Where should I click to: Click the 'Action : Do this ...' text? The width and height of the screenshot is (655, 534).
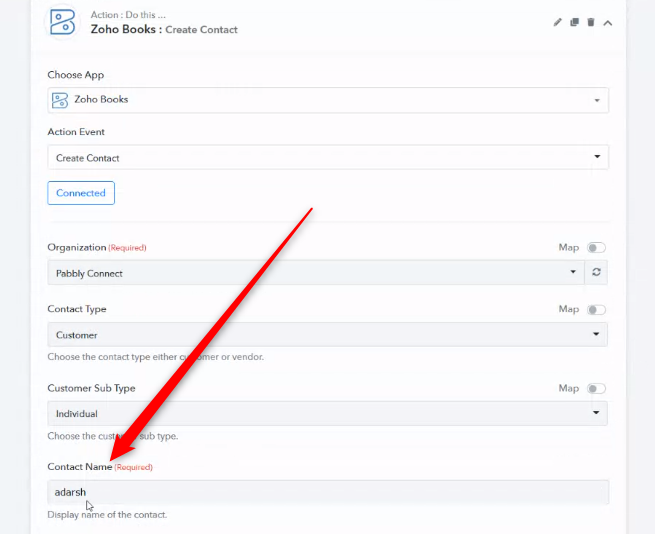click(x=128, y=15)
